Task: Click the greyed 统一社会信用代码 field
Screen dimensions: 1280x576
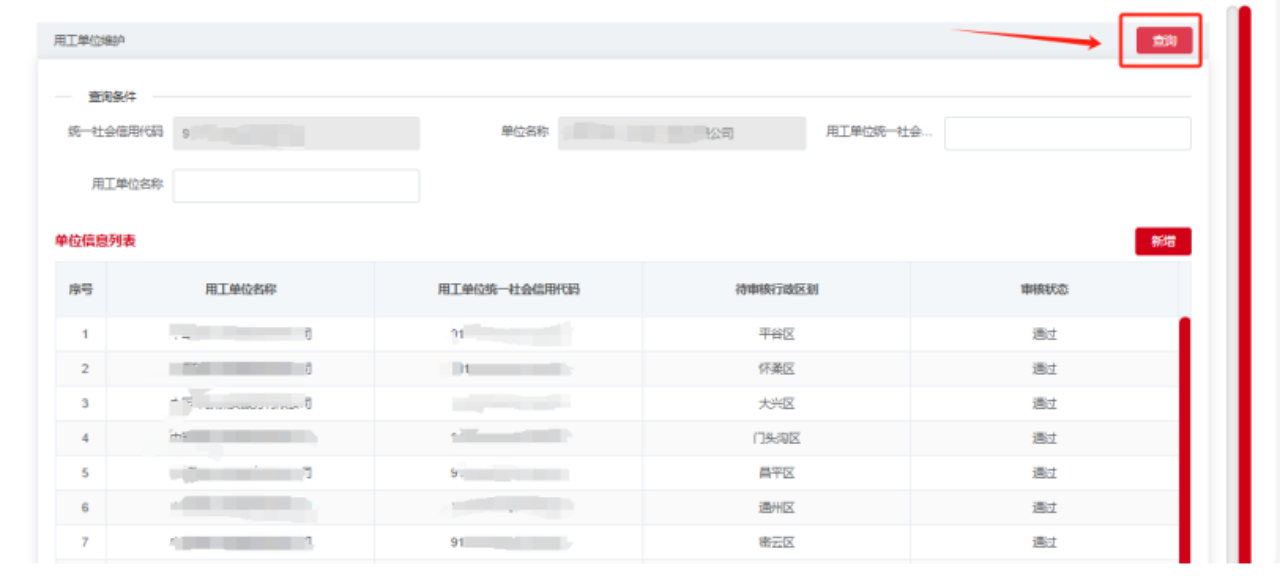Action: tap(296, 133)
